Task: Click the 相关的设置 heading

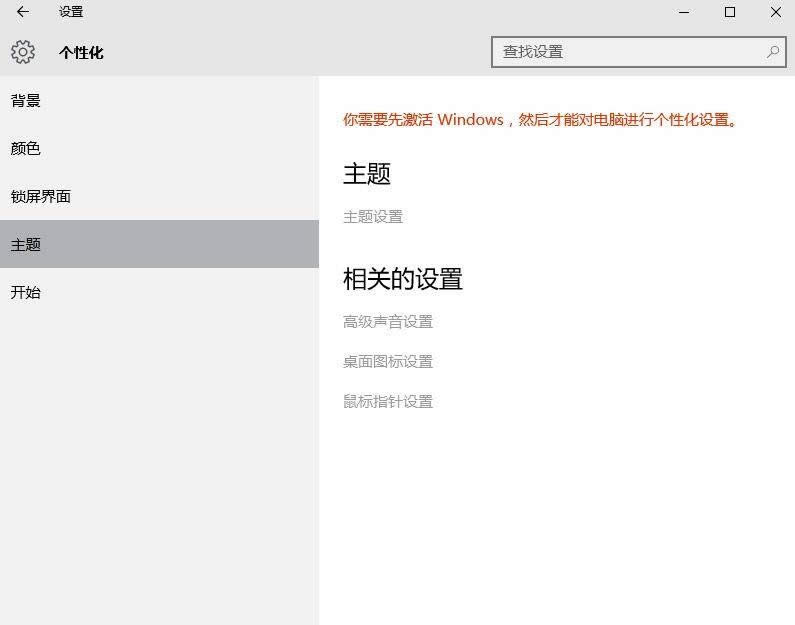Action: click(x=403, y=279)
